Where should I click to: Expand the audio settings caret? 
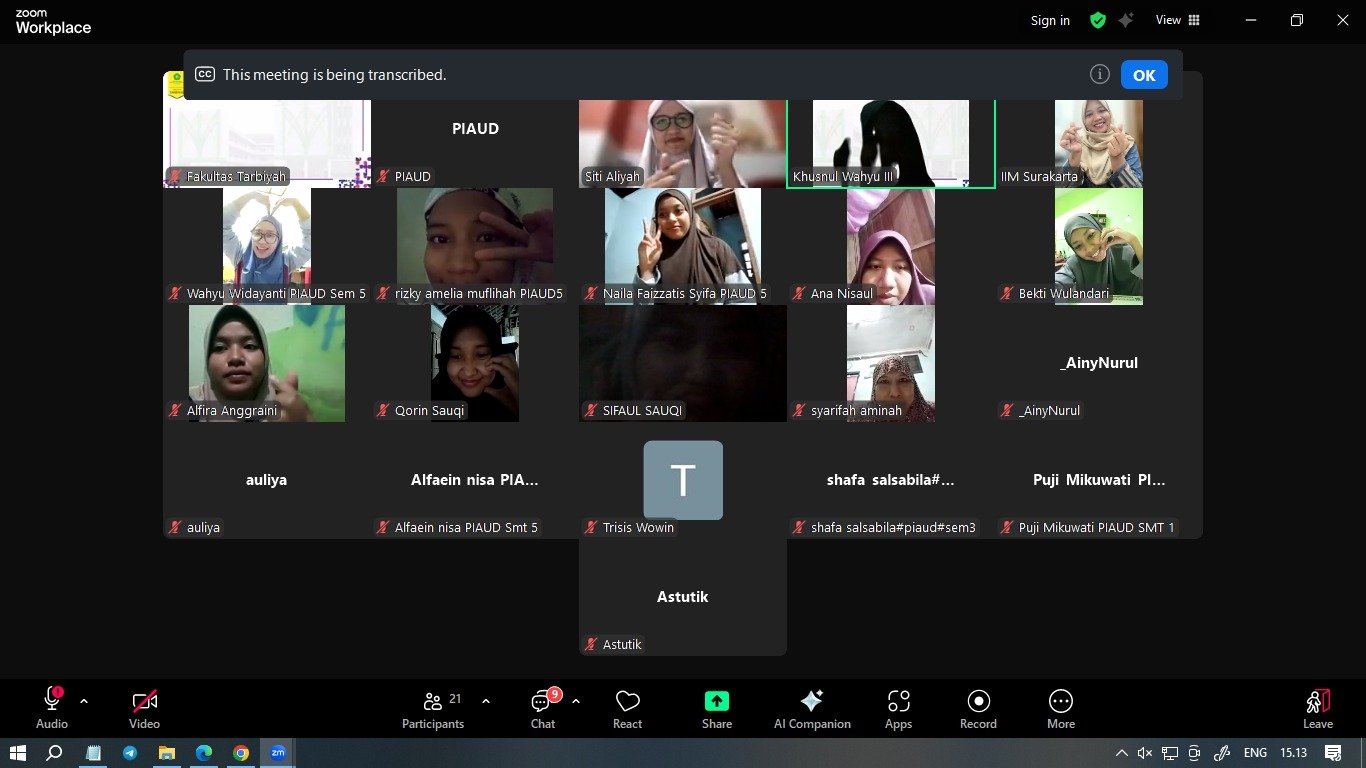(84, 701)
